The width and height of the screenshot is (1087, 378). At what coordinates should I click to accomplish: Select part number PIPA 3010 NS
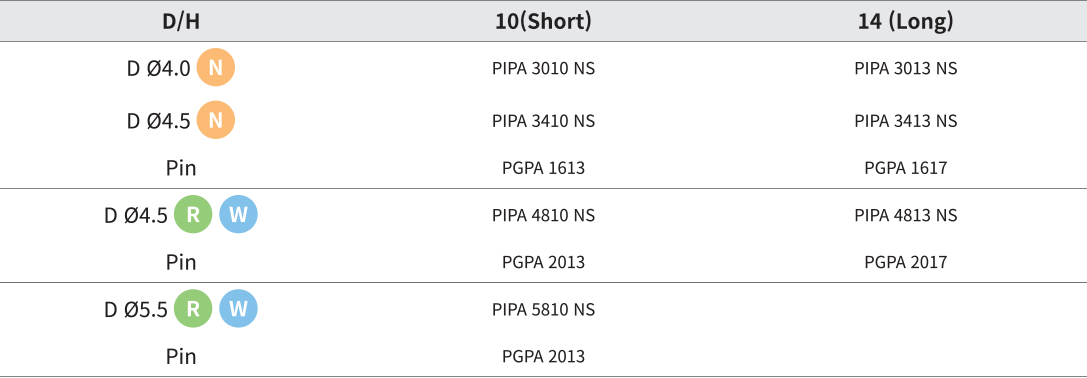(x=544, y=69)
